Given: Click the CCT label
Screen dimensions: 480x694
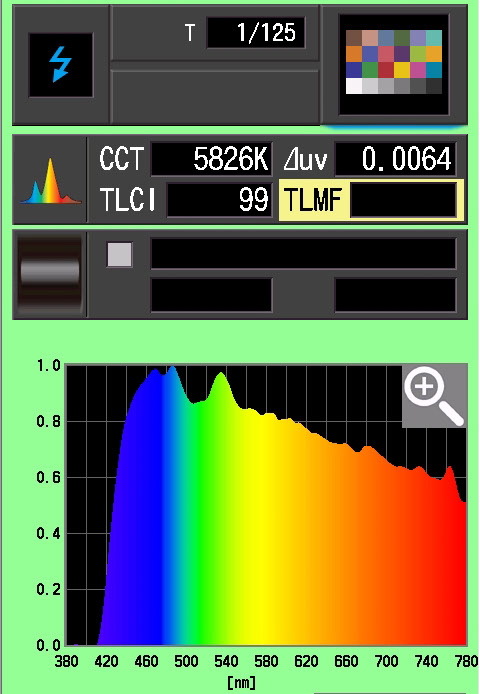Looking at the screenshot, I should [x=121, y=158].
